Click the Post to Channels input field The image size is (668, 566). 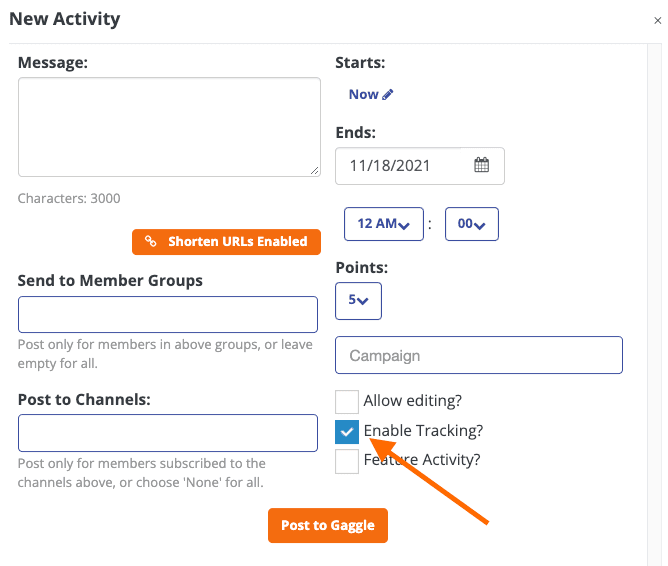[x=168, y=433]
